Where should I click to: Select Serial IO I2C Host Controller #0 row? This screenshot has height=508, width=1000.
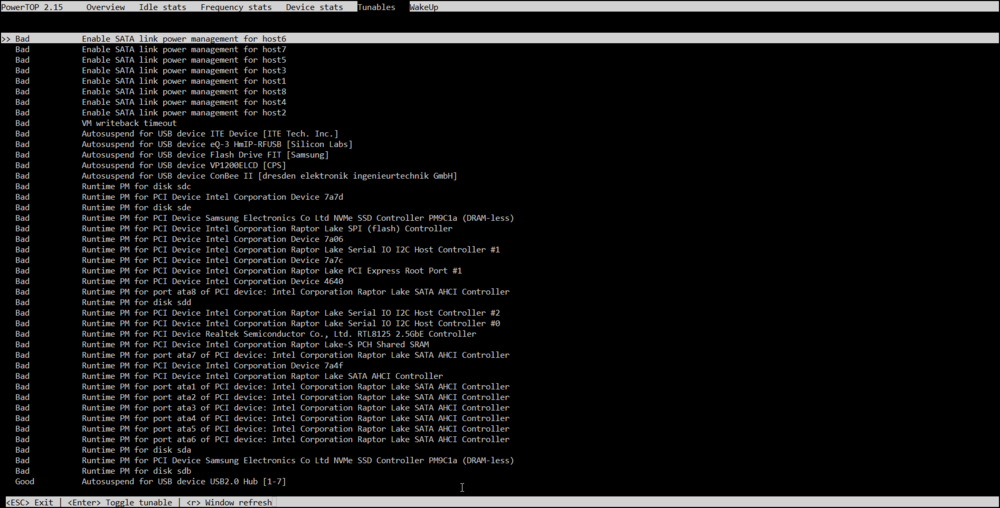[x=258, y=323]
